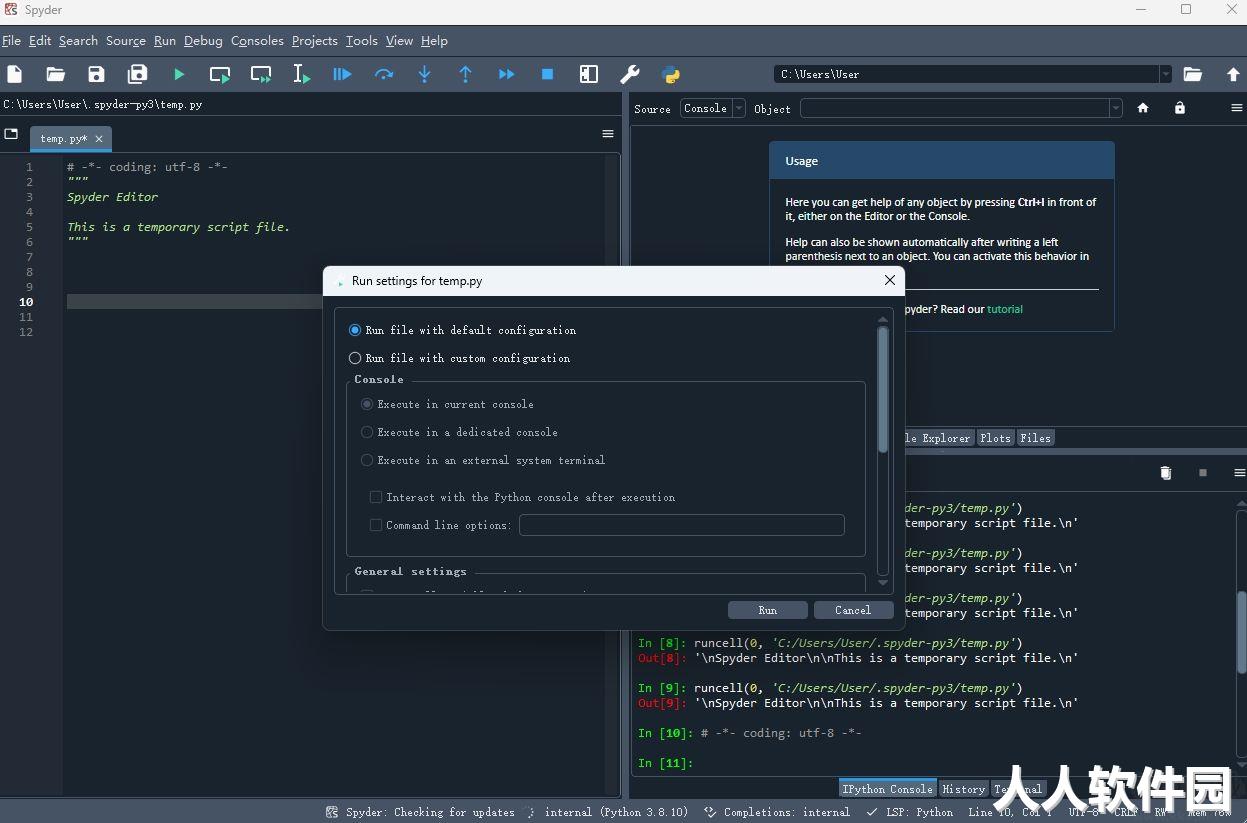Remove all variables console icon
Image resolution: width=1247 pixels, height=823 pixels.
coord(1165,473)
